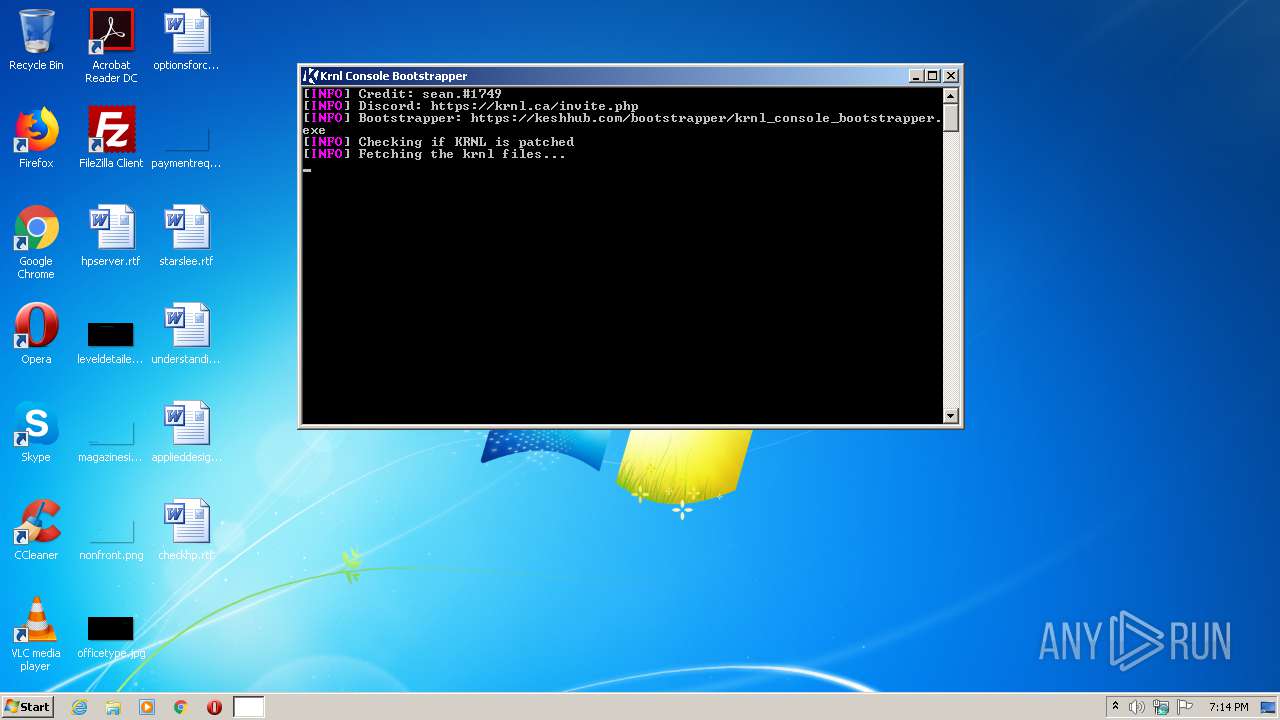Open the applieddesig document icon

tap(186, 432)
